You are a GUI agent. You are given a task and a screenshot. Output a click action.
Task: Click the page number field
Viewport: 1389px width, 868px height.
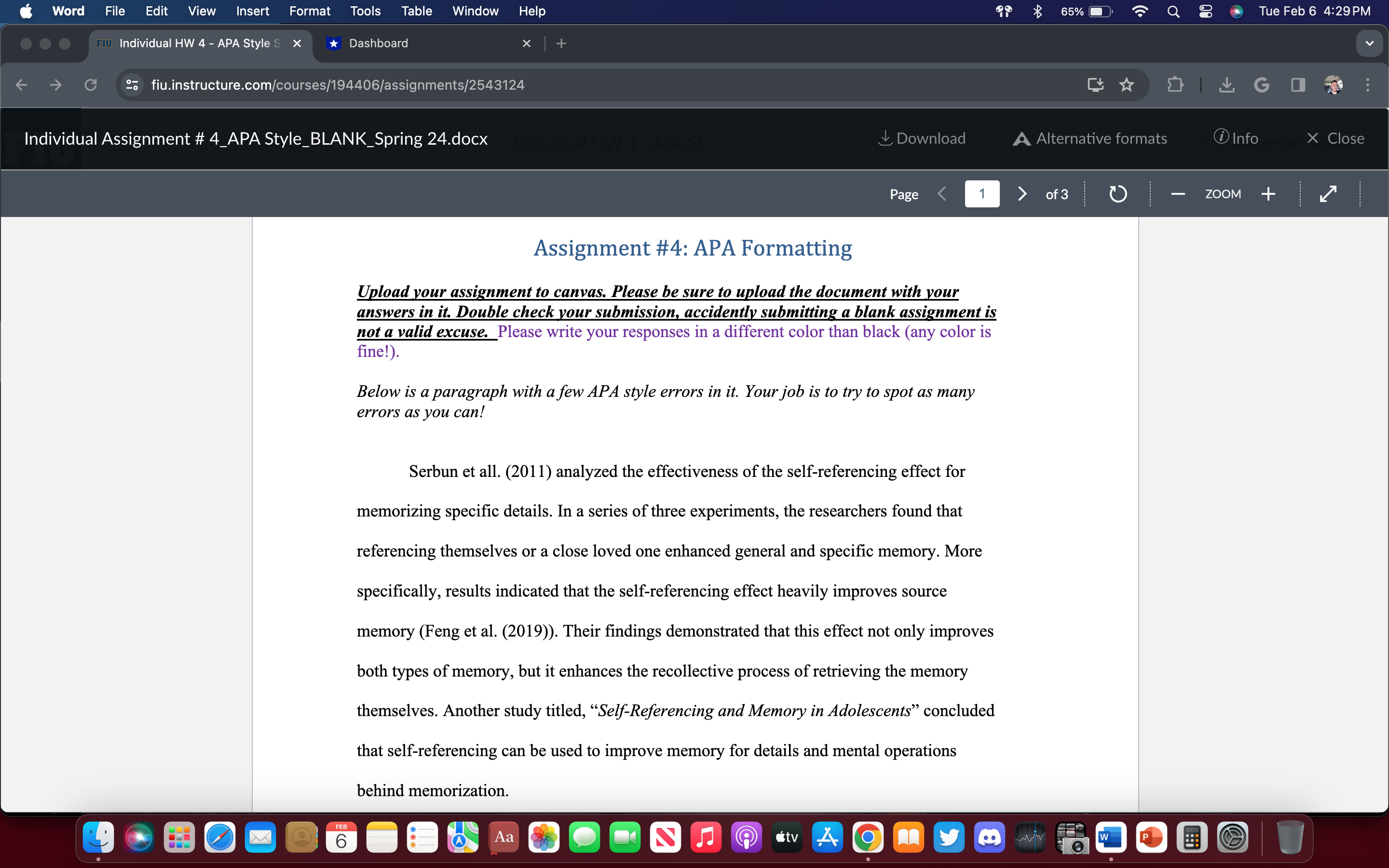coord(982,193)
